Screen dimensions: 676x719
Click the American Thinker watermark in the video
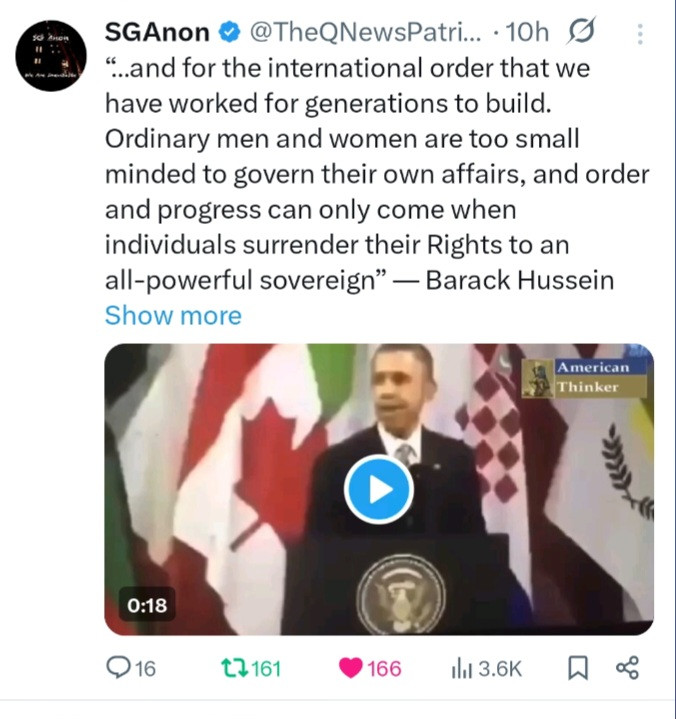pos(584,378)
